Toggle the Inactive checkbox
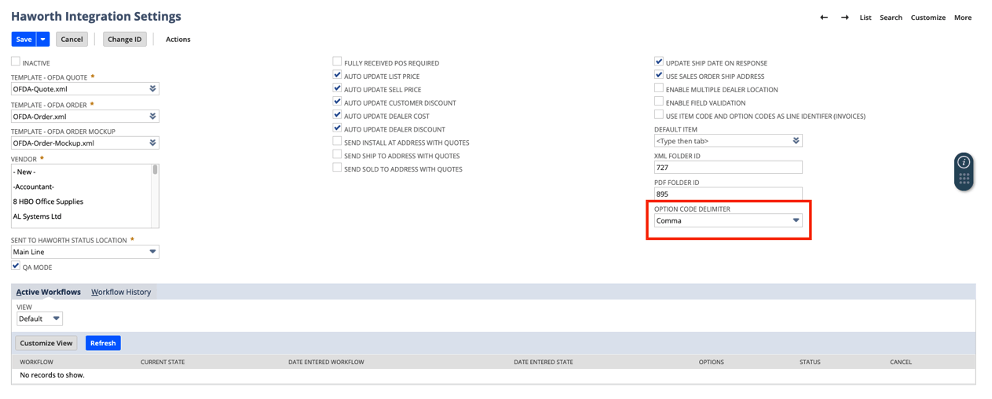The height and width of the screenshot is (399, 992). pyautogui.click(x=16, y=62)
